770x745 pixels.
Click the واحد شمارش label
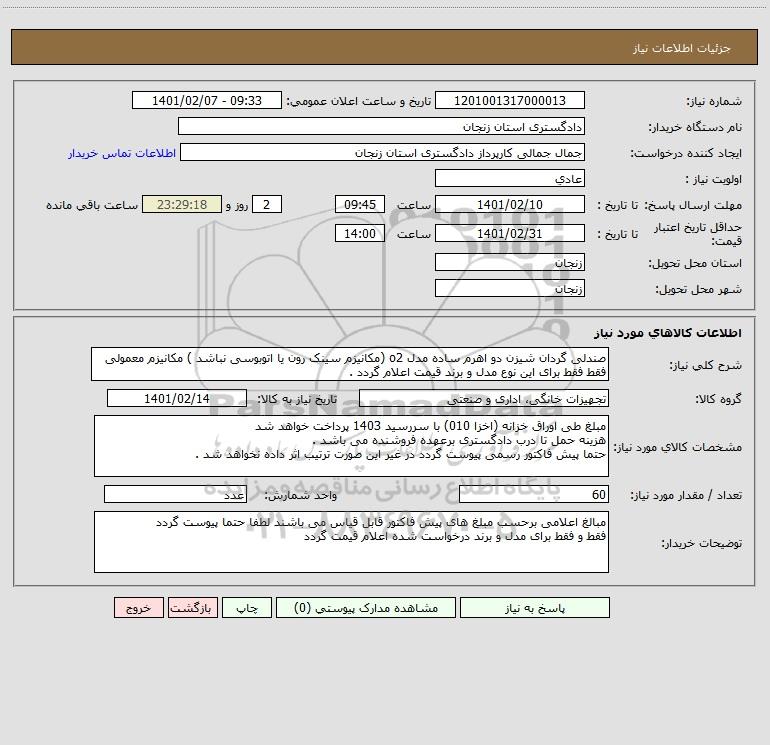pyautogui.click(x=301, y=496)
